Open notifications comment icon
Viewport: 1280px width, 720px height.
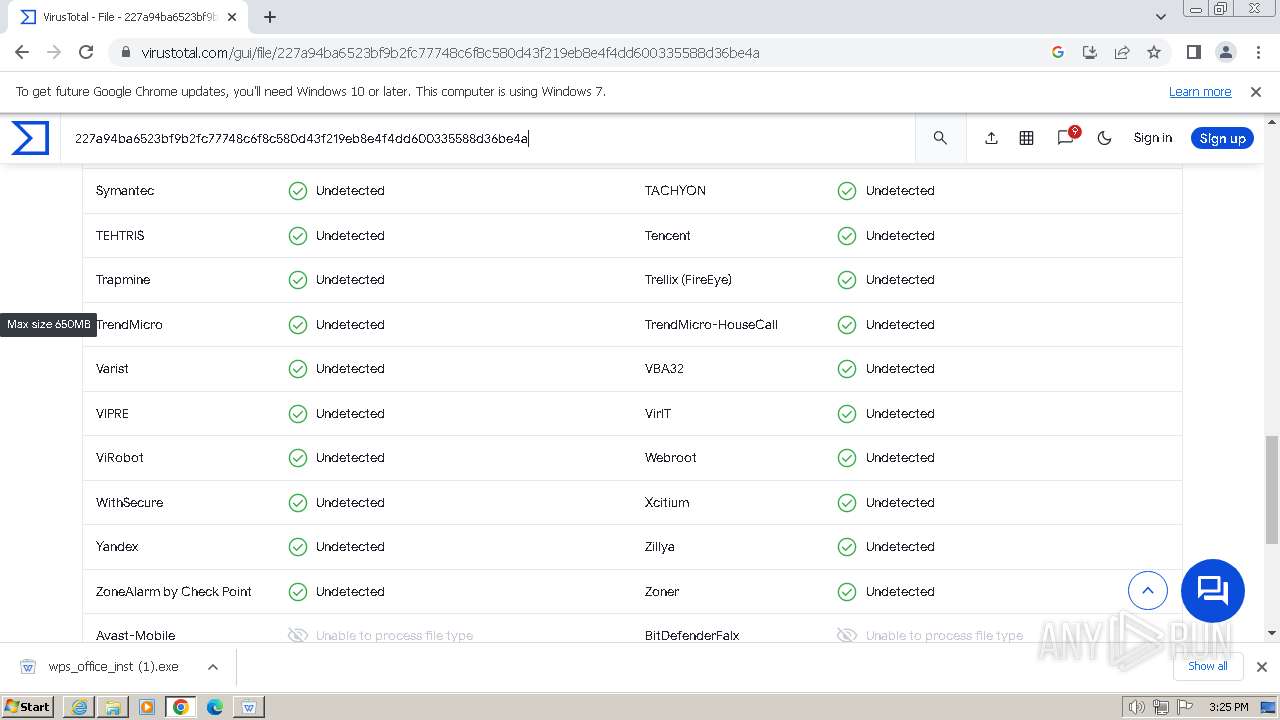click(x=1066, y=138)
